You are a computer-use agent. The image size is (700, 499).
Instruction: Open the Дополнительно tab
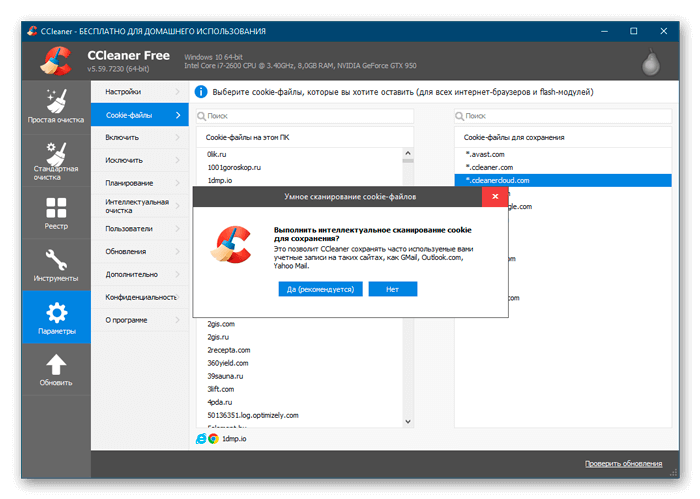pyautogui.click(x=140, y=274)
